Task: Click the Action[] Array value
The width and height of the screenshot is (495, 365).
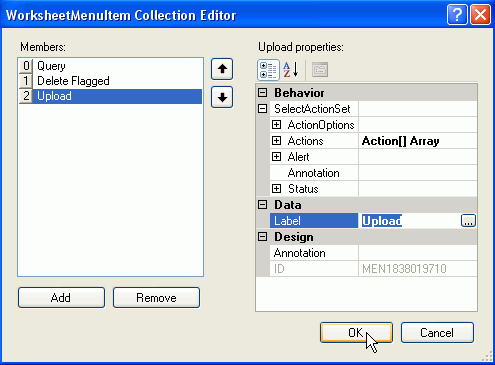Action: click(400, 141)
